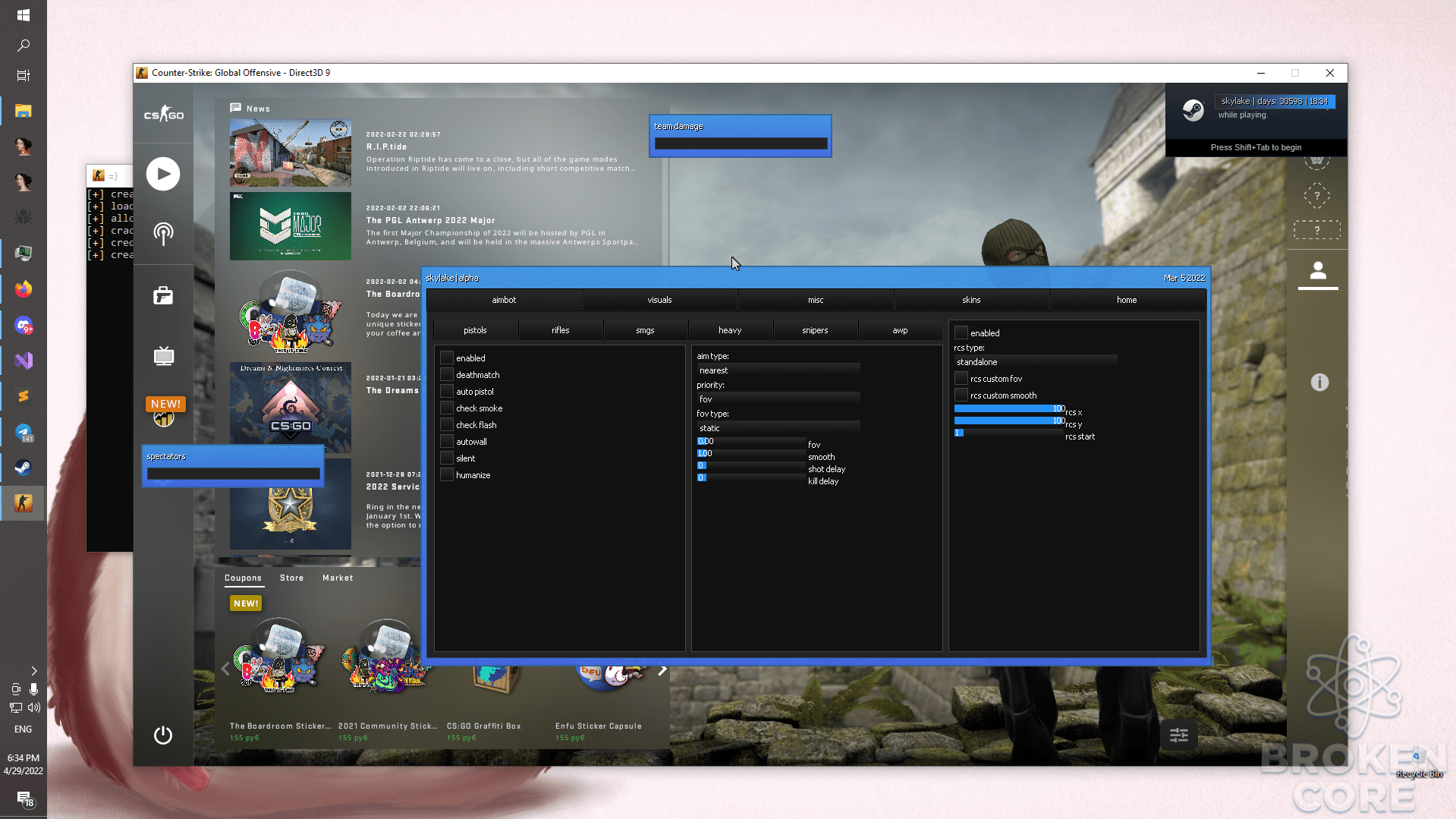
Task: Click the Power quit icon
Action: point(163,735)
